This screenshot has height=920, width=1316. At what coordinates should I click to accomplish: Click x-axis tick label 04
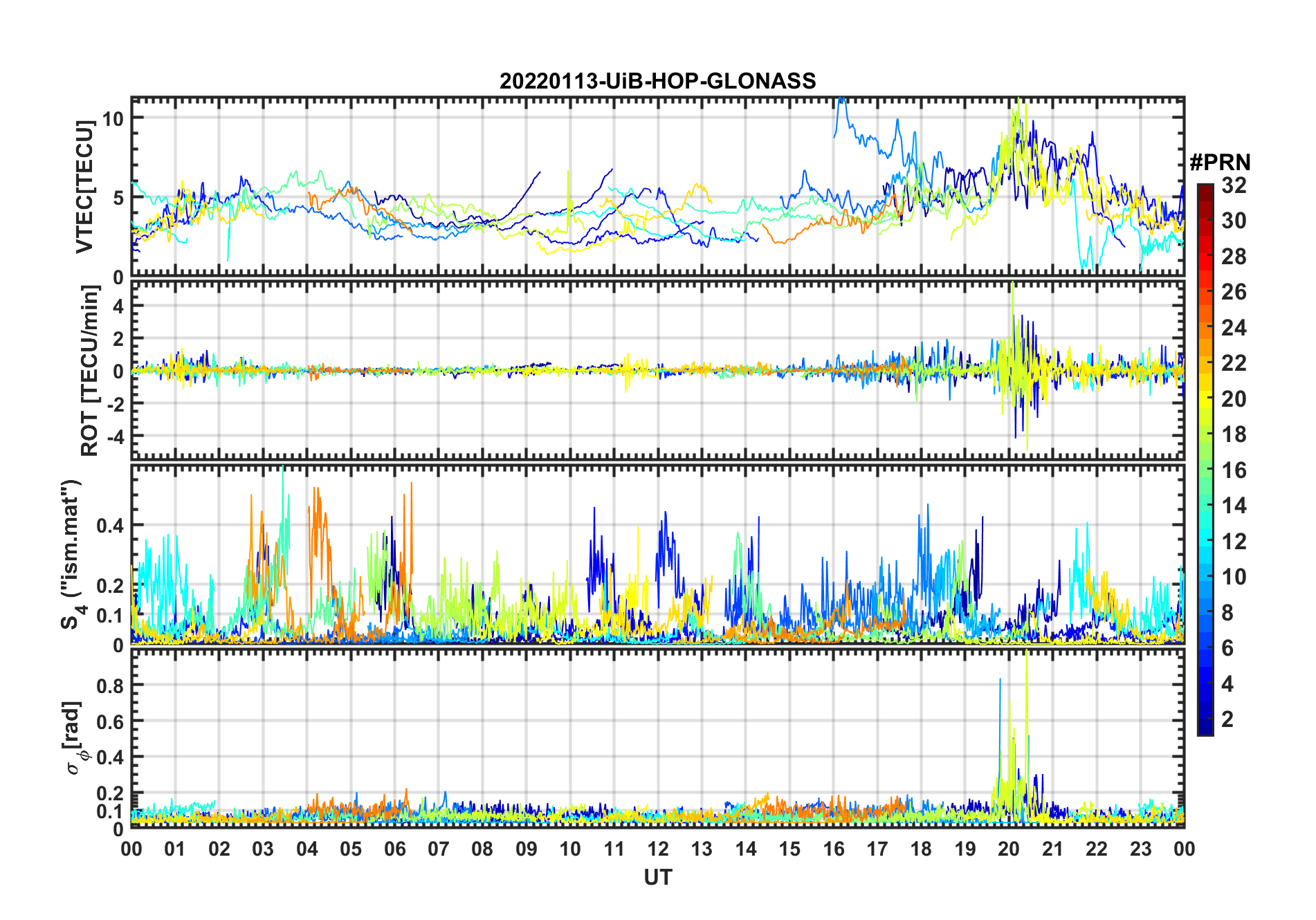pyautogui.click(x=307, y=849)
